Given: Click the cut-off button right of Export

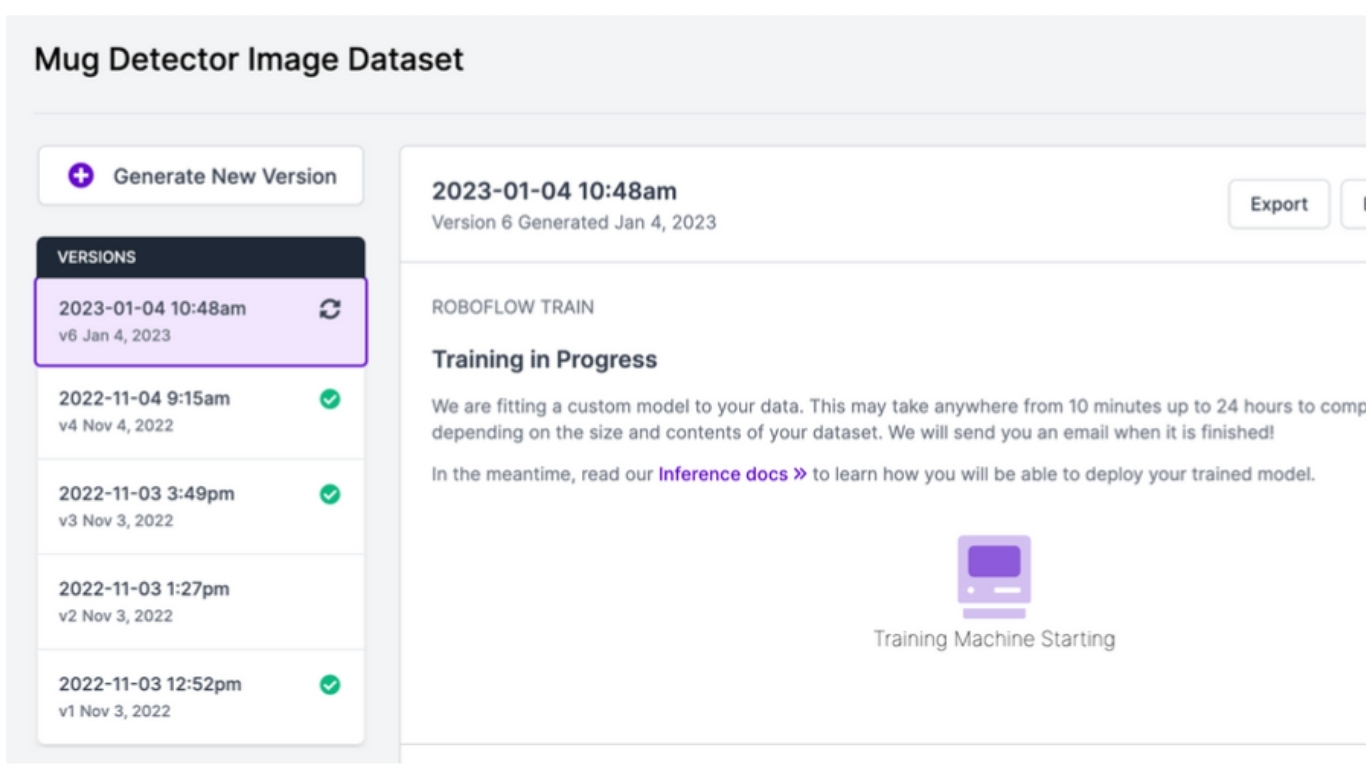Looking at the screenshot, I should 1354,204.
